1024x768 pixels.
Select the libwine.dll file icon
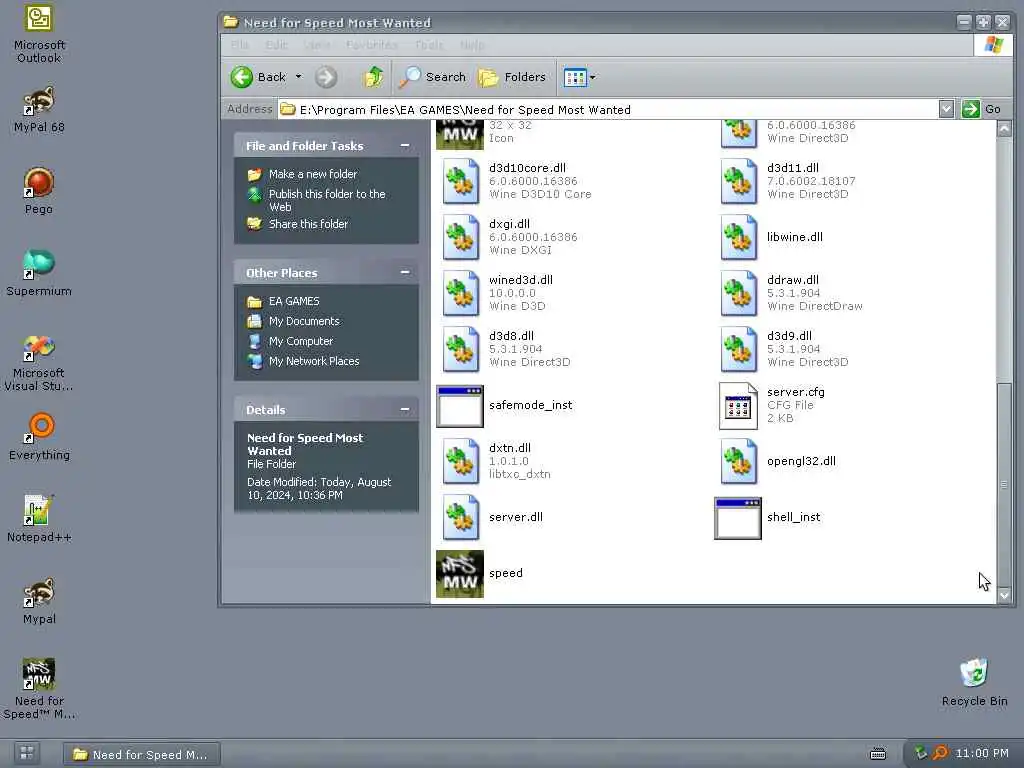tap(739, 237)
